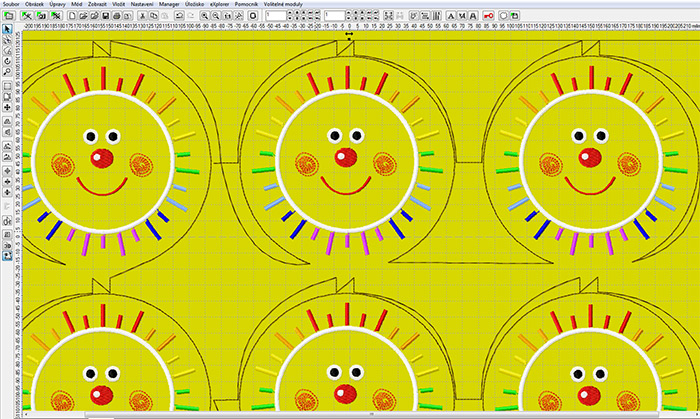The image size is (700, 419).
Task: Open the Volitelné moduly menu
Action: 283,4
